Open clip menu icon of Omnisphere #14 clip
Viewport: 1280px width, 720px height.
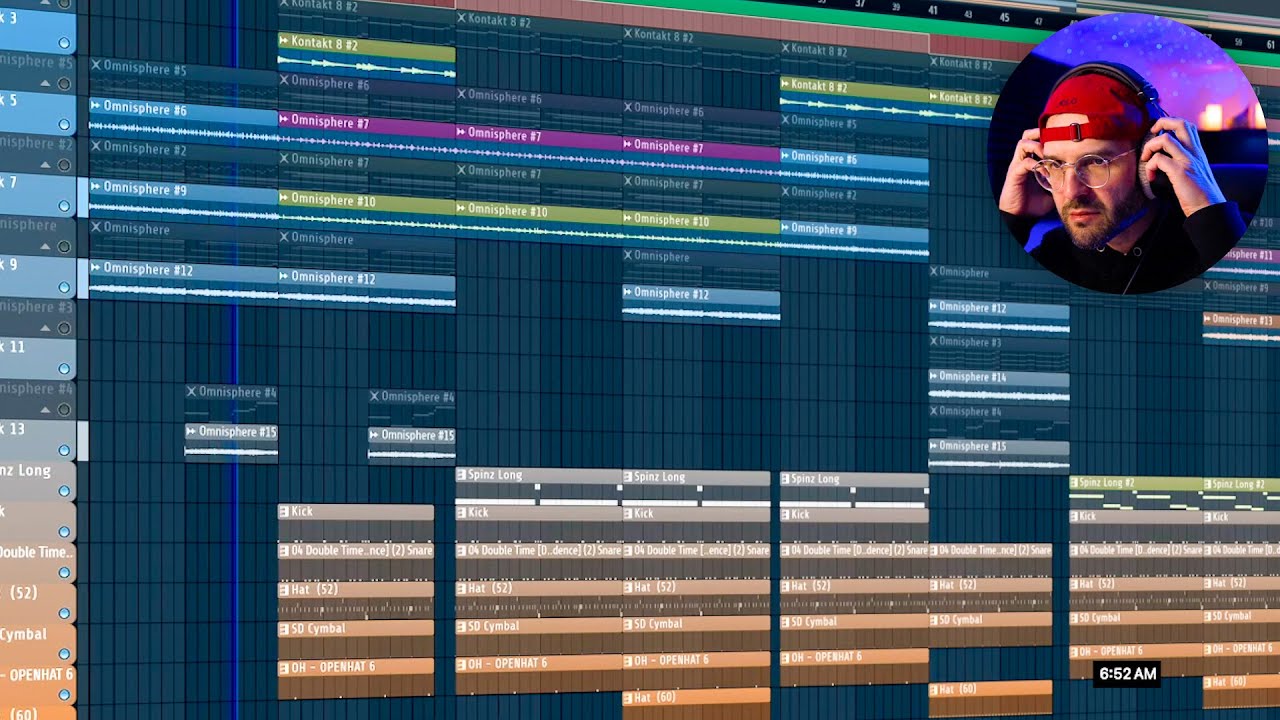pos(935,377)
